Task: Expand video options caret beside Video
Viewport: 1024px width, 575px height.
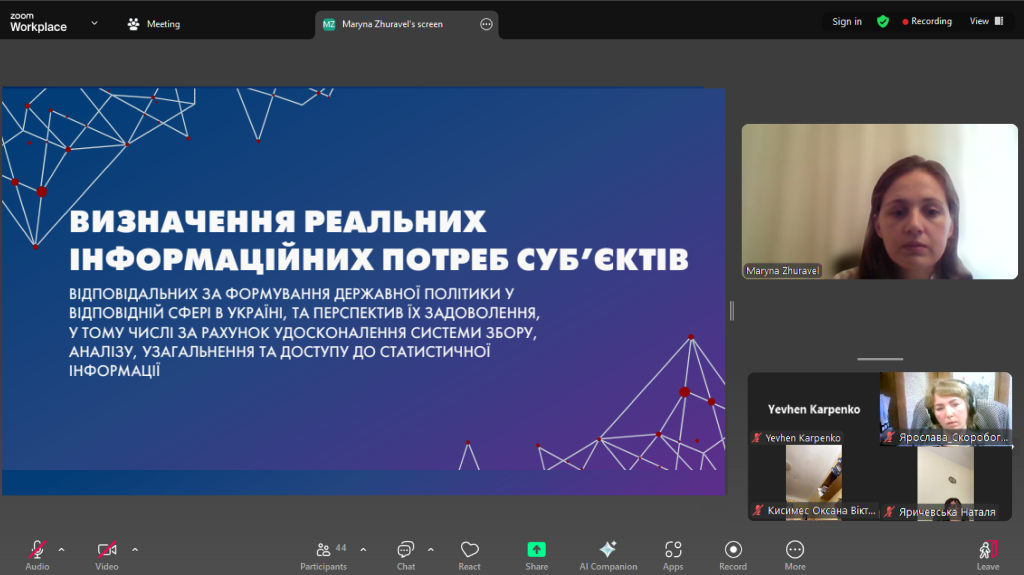Action: (135, 550)
